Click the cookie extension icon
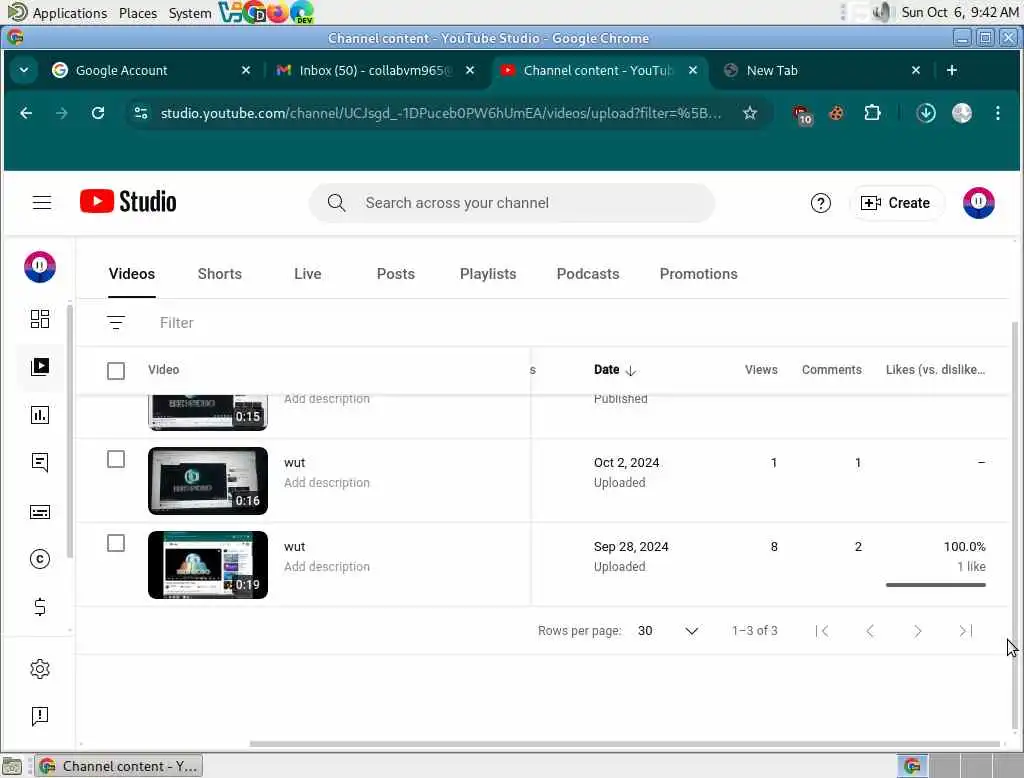The width and height of the screenshot is (1024, 778). click(836, 113)
